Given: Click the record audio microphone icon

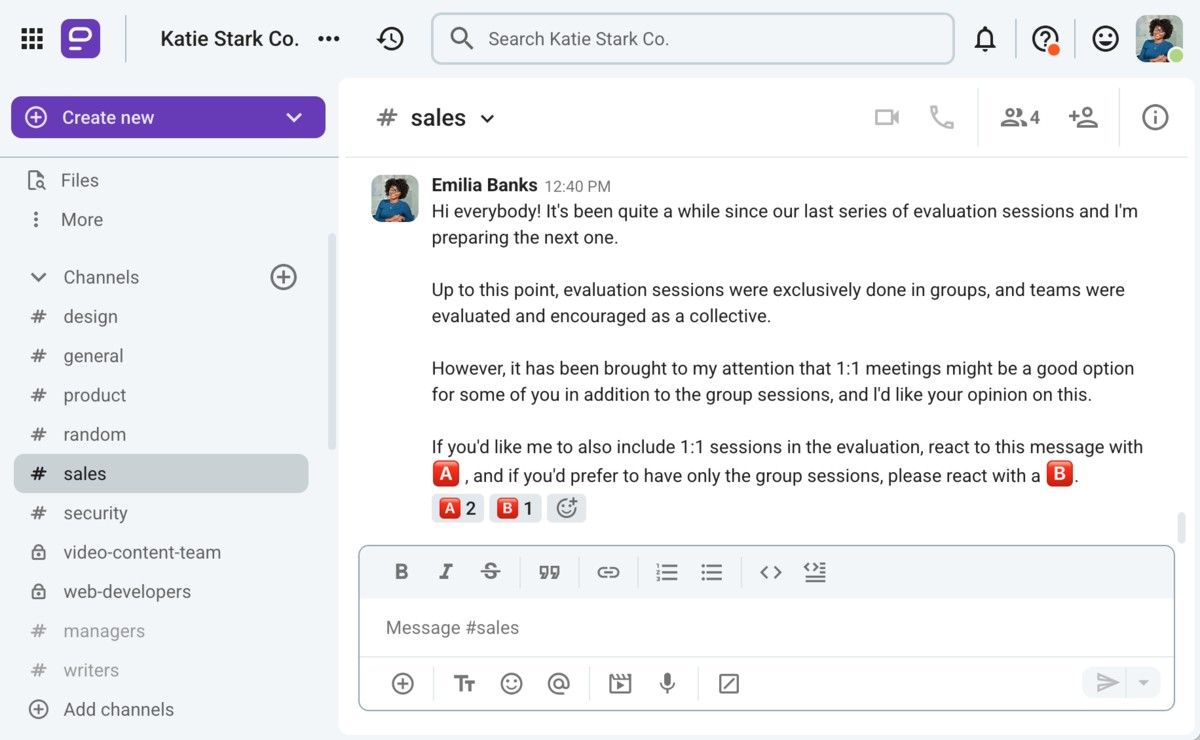Looking at the screenshot, I should pyautogui.click(x=667, y=684).
